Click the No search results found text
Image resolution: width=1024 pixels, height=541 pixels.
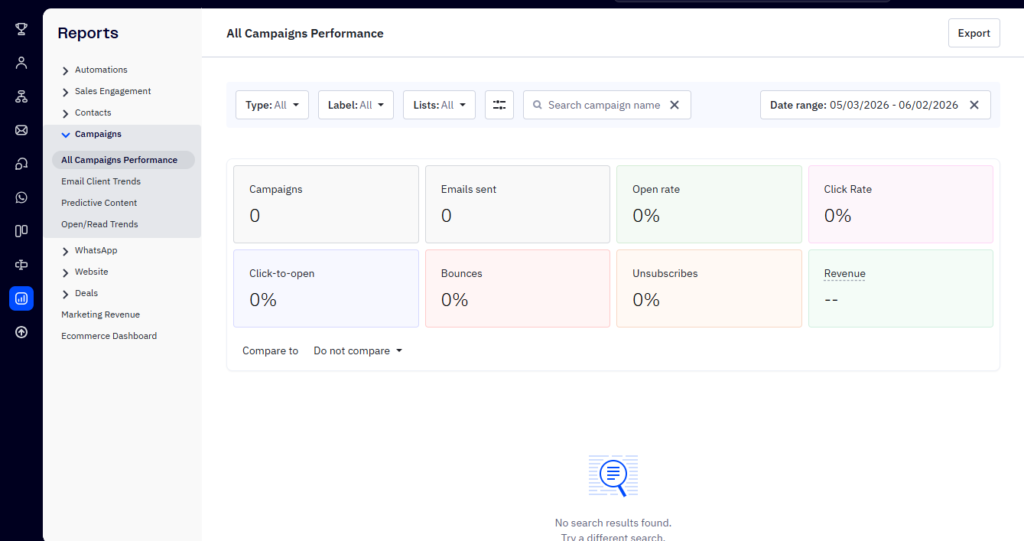pos(613,523)
